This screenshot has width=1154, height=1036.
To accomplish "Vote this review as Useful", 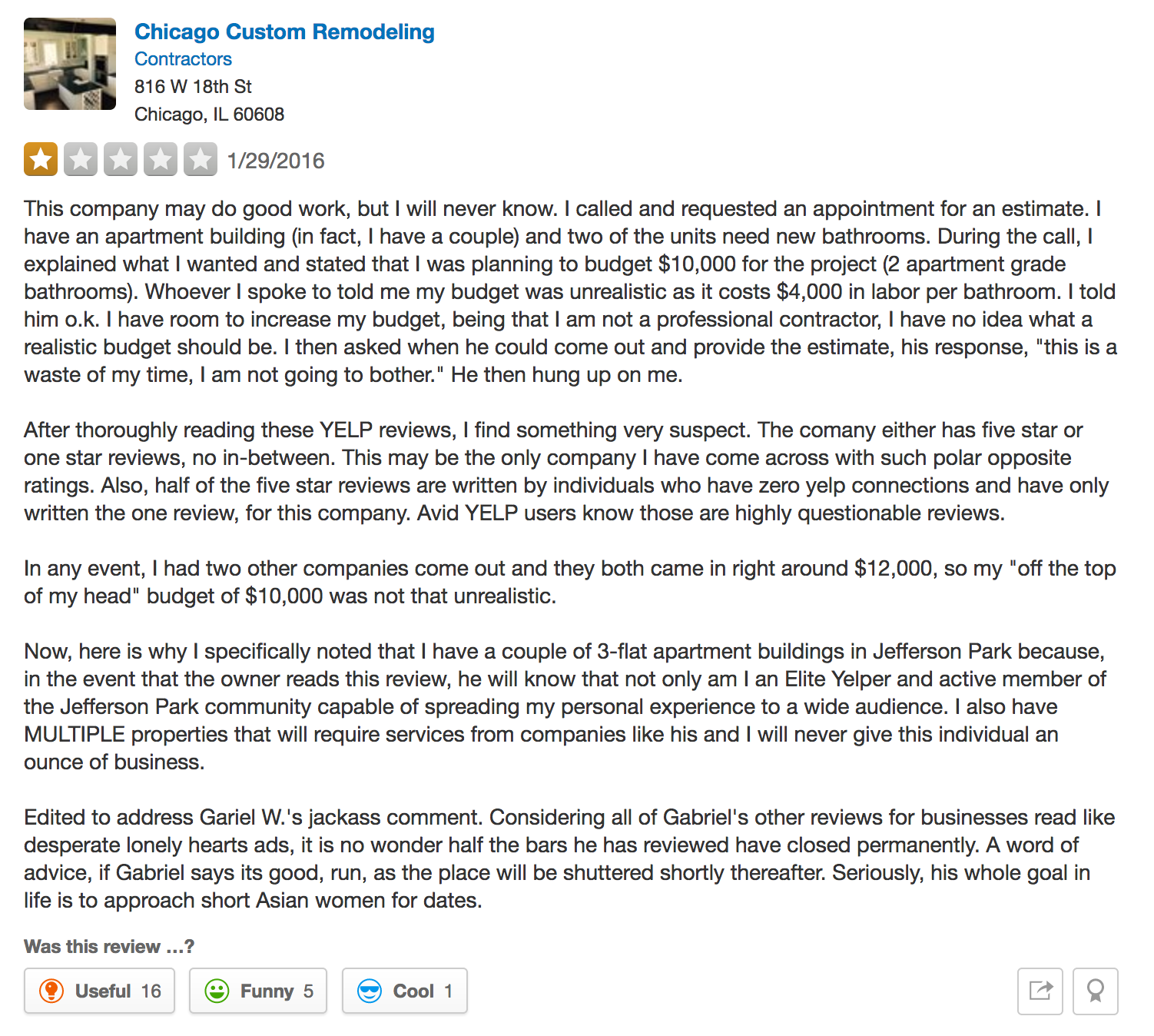I will click(x=99, y=991).
